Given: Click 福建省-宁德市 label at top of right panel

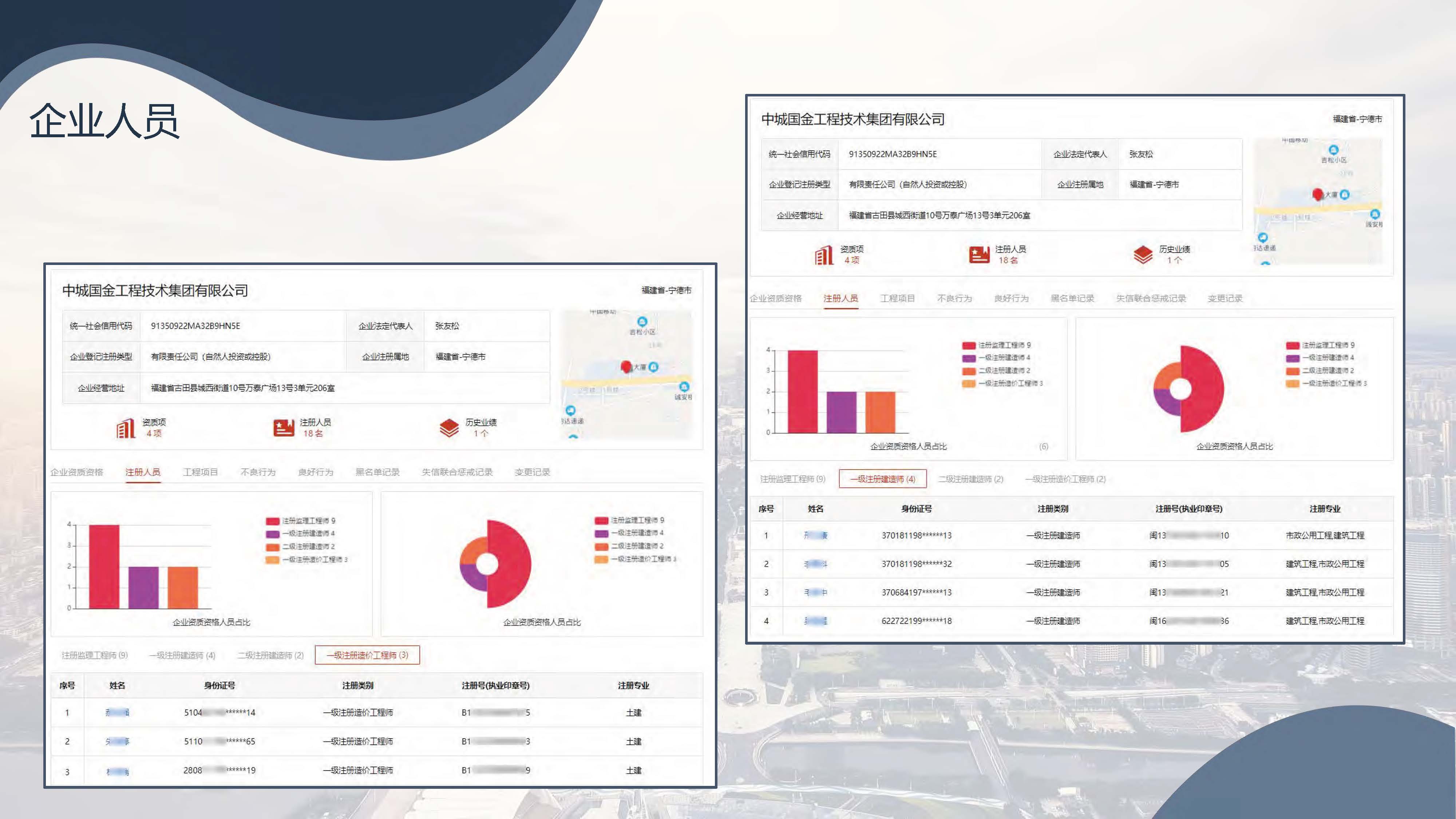Looking at the screenshot, I should [x=1357, y=119].
